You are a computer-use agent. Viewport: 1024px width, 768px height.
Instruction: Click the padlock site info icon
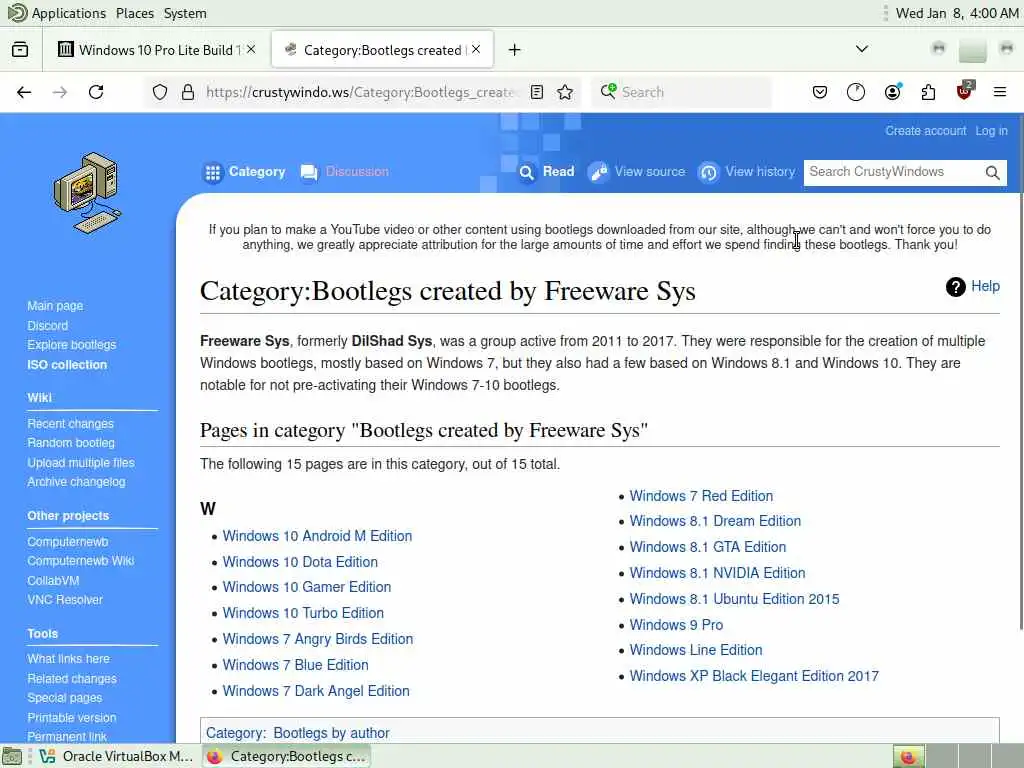188,92
